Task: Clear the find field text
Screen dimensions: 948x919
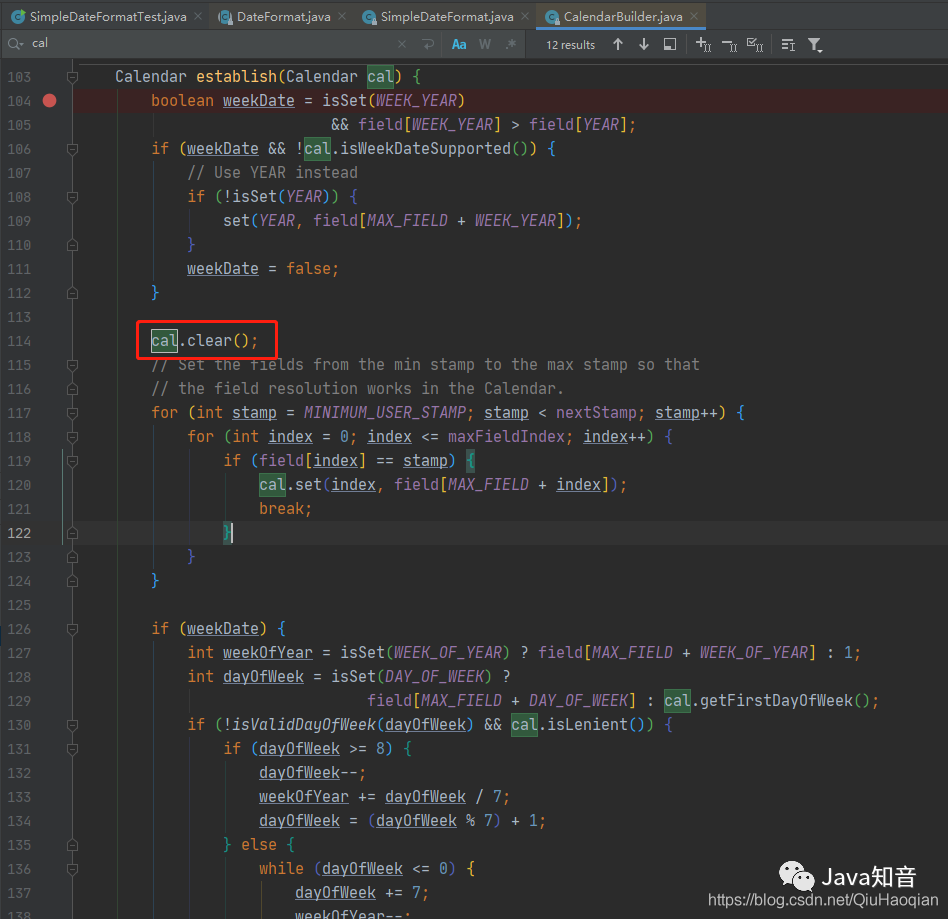Action: (x=402, y=44)
